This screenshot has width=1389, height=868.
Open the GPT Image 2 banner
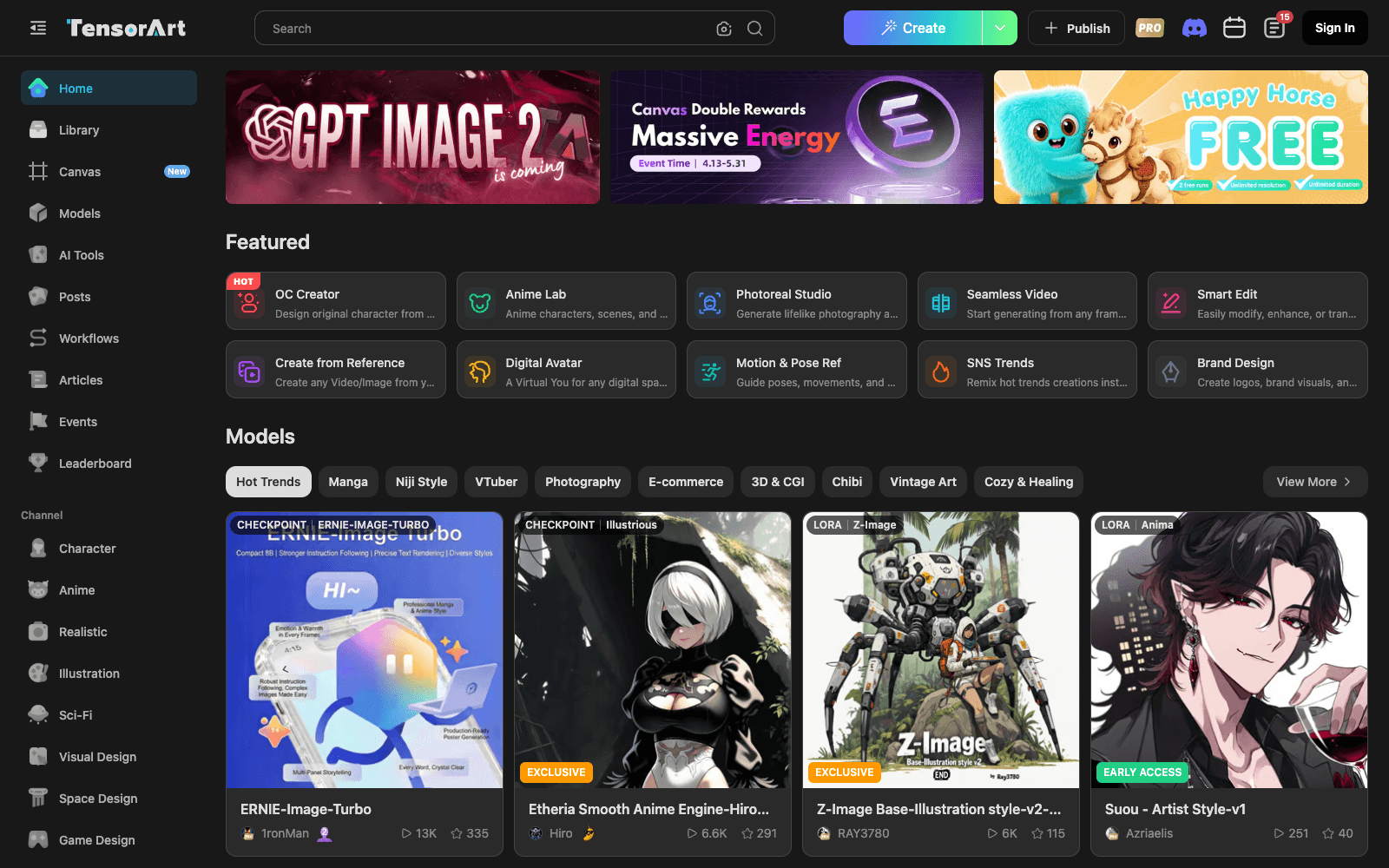tap(412, 137)
